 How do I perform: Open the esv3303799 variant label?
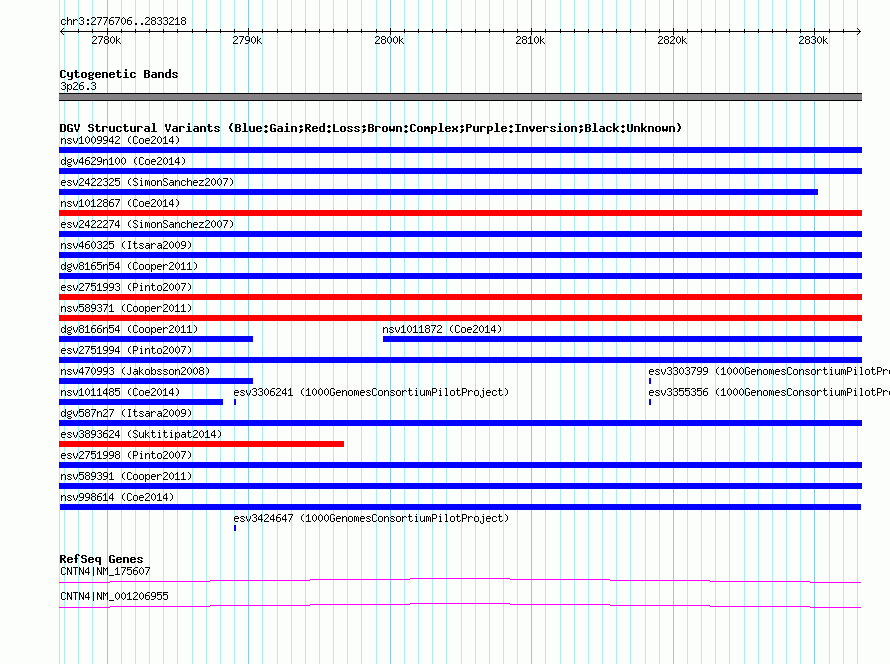click(769, 371)
